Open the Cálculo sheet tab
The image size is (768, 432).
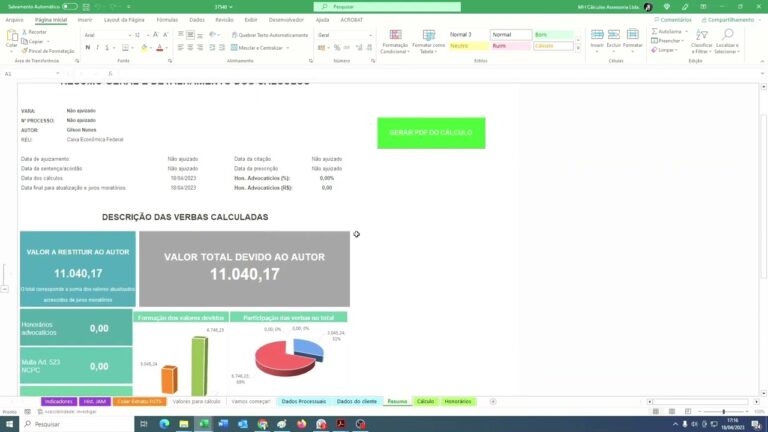point(425,402)
